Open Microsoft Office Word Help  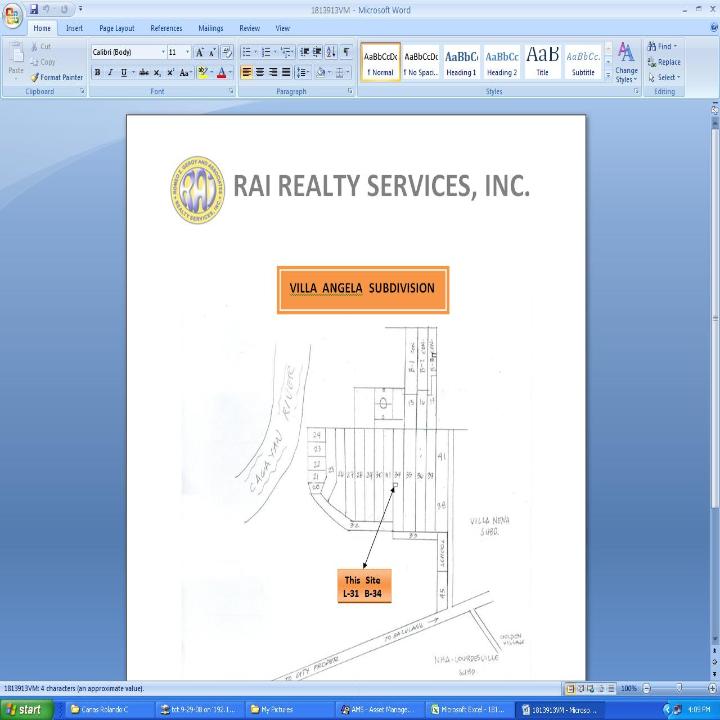point(714,28)
